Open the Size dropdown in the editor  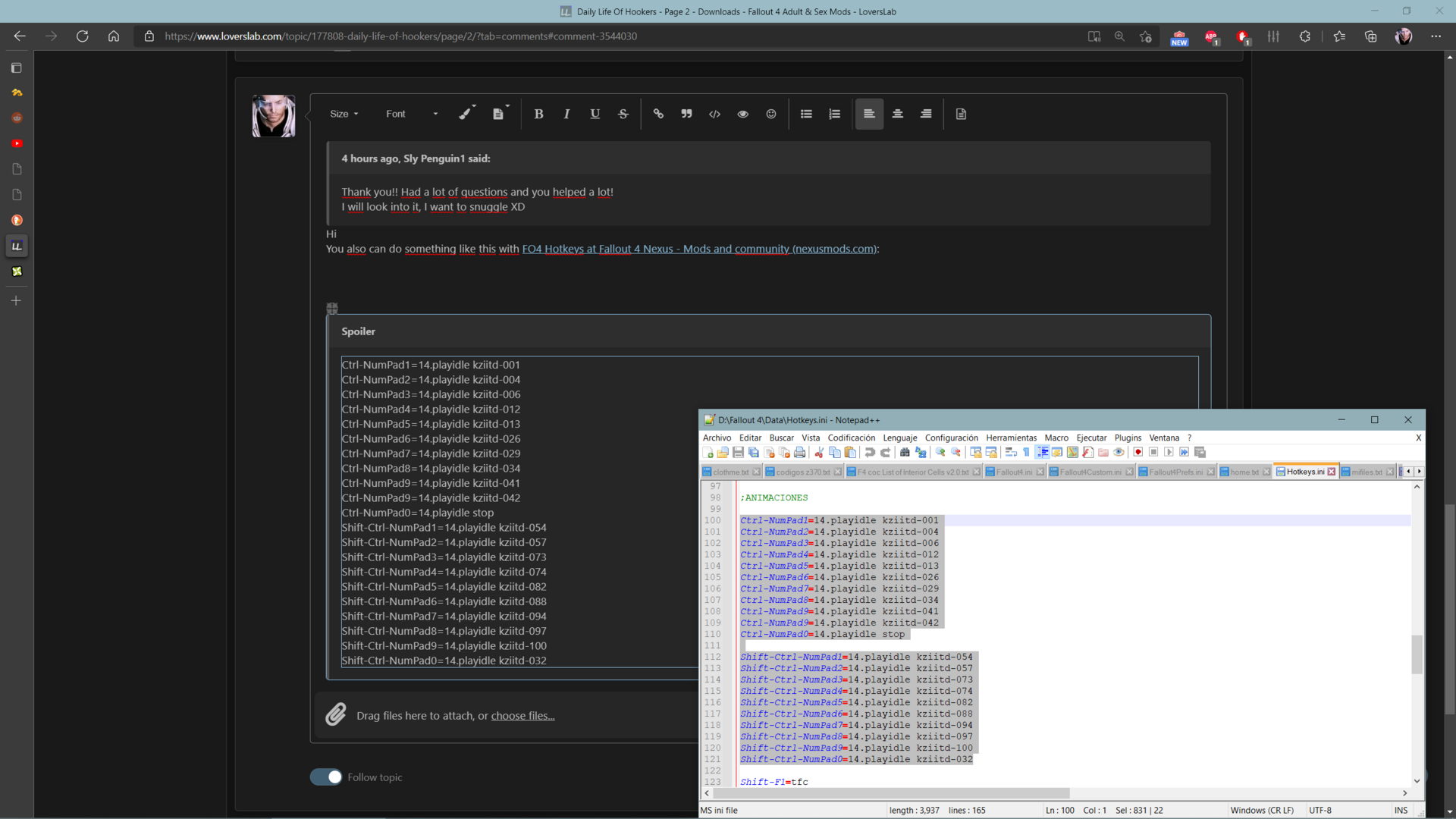point(344,114)
